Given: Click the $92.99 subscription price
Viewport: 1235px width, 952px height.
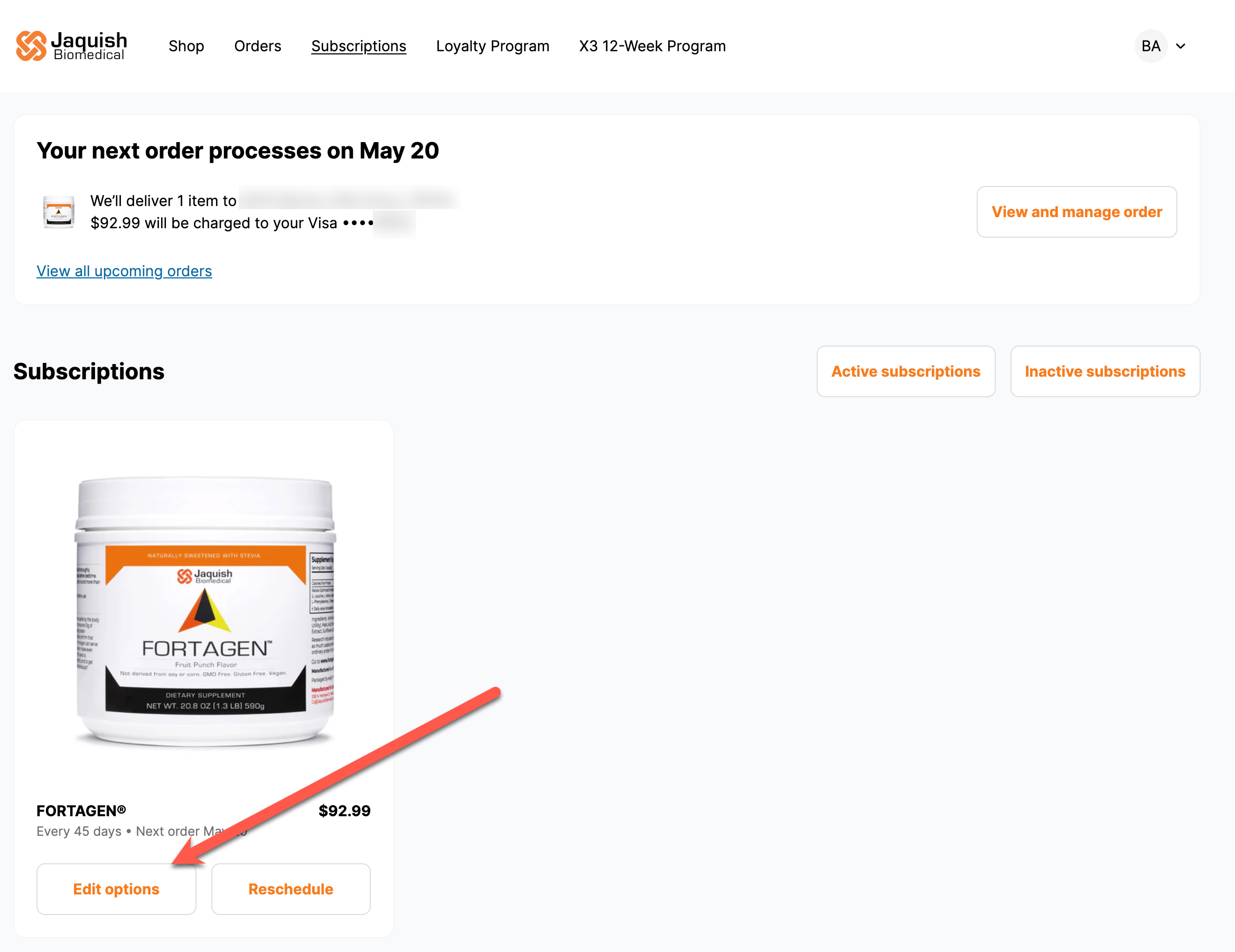Looking at the screenshot, I should [344, 810].
